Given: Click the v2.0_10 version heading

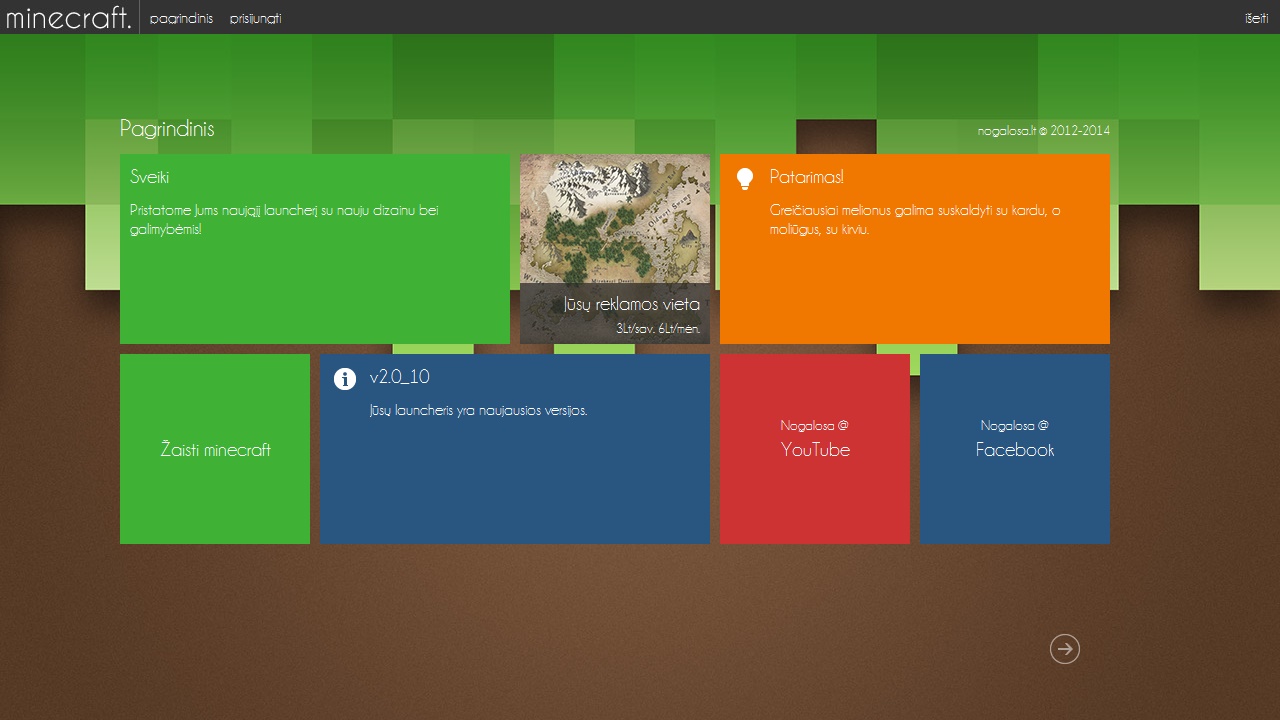Looking at the screenshot, I should (x=399, y=377).
